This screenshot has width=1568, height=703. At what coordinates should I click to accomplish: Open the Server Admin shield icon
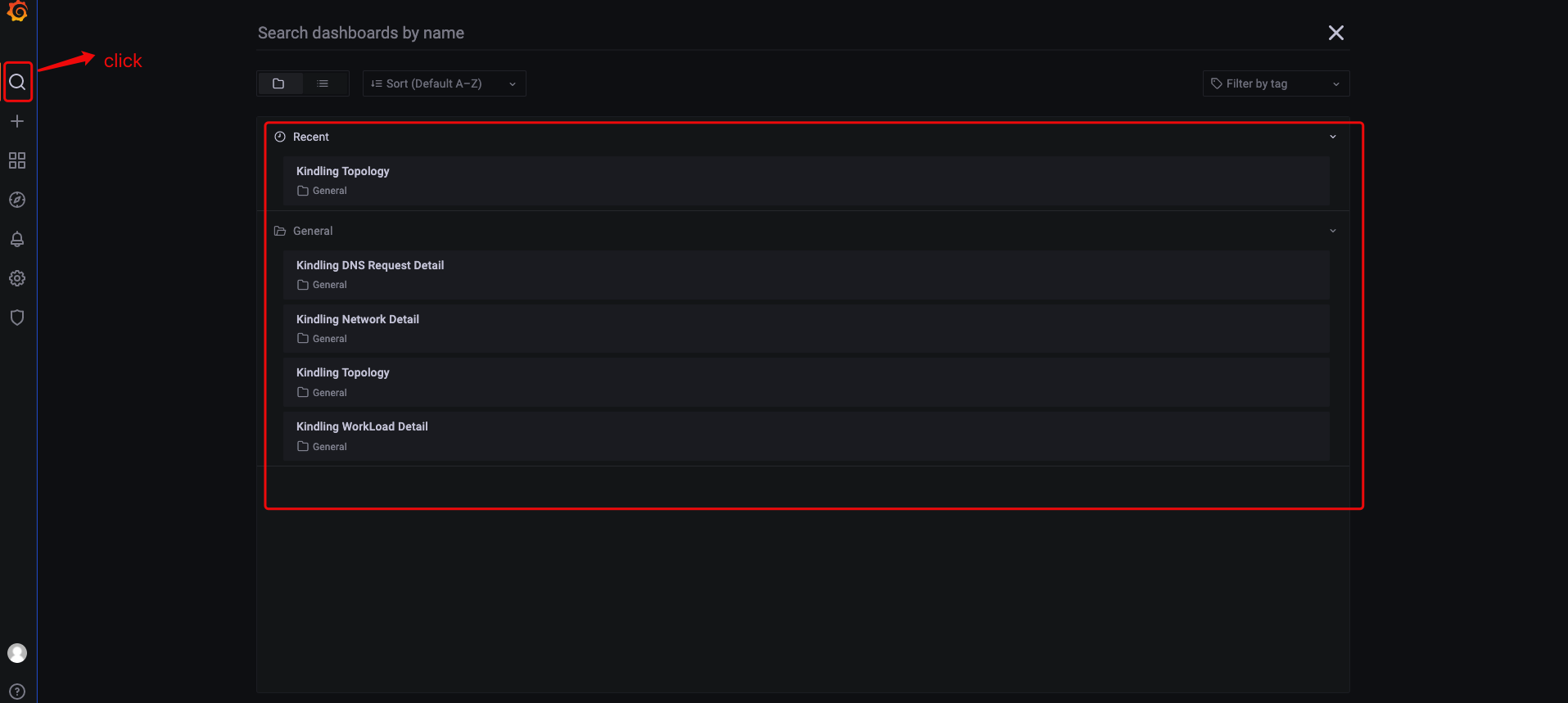click(17, 318)
